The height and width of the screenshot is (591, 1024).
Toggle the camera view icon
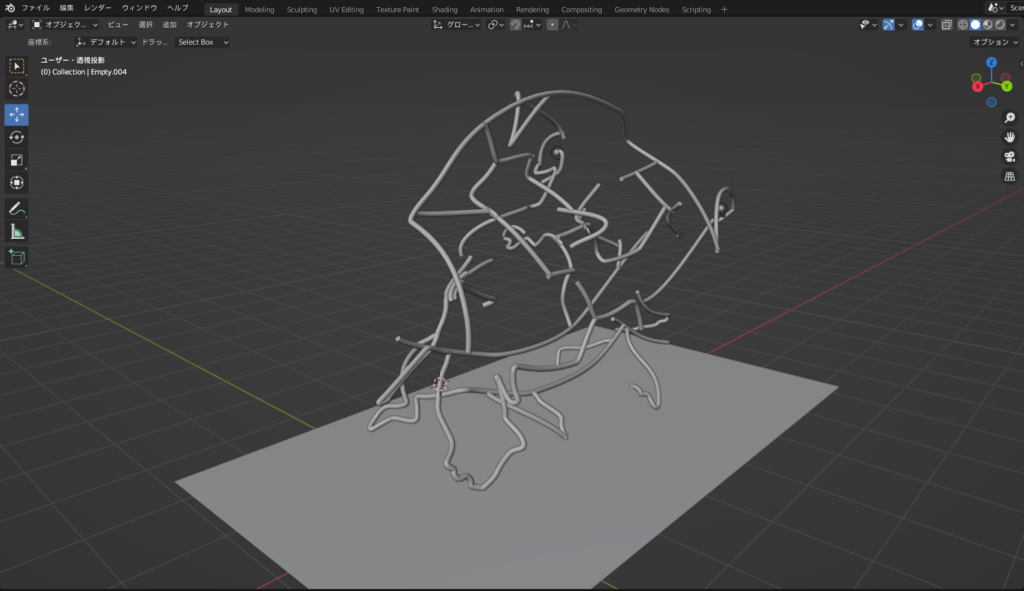pos(1010,157)
